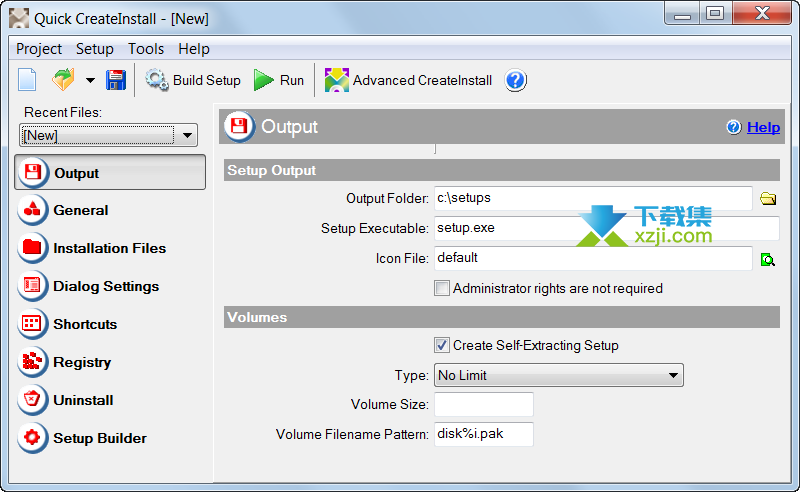
Task: Click the application icon in title bar
Action: coord(19,18)
